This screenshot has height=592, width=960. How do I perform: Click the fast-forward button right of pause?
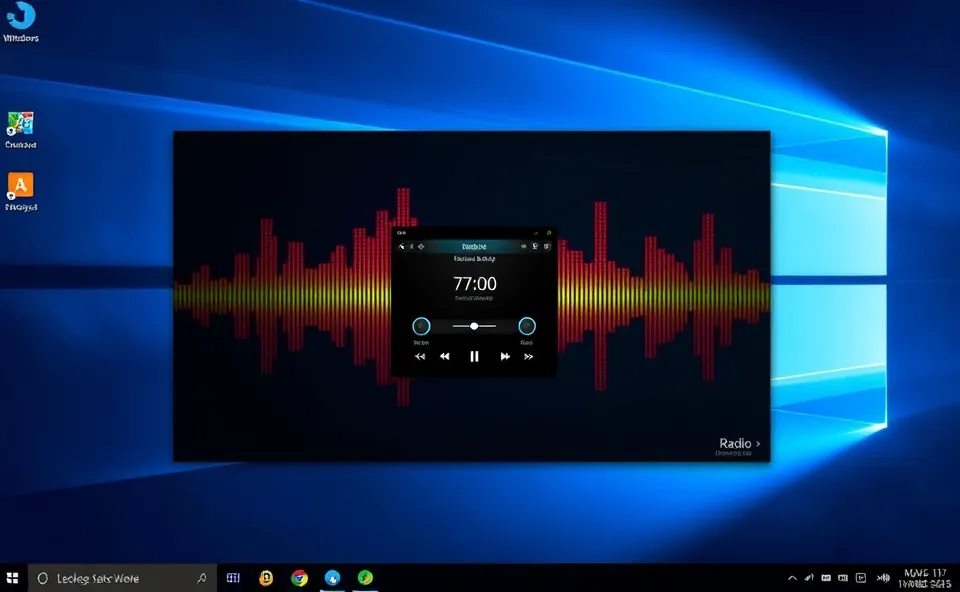coord(504,356)
